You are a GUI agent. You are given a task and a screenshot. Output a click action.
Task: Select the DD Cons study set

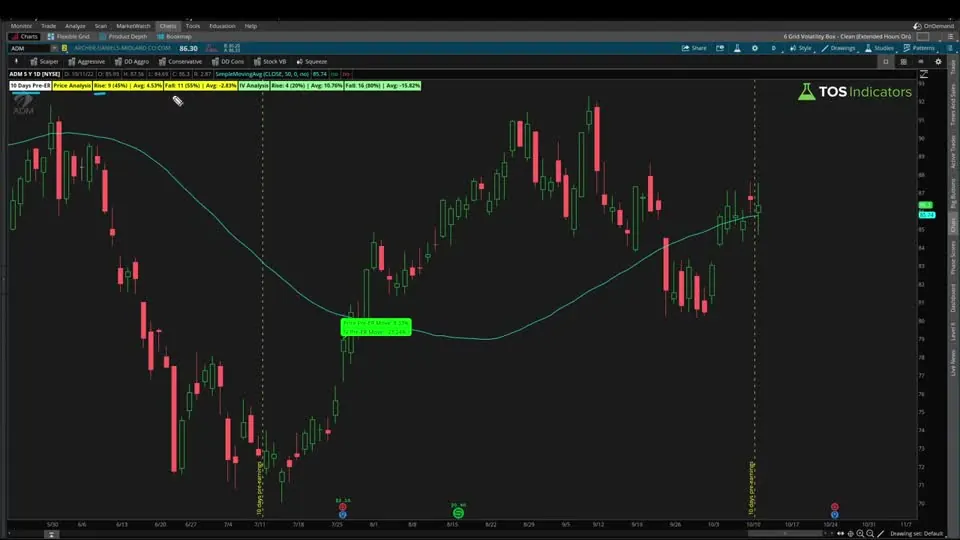click(x=228, y=61)
